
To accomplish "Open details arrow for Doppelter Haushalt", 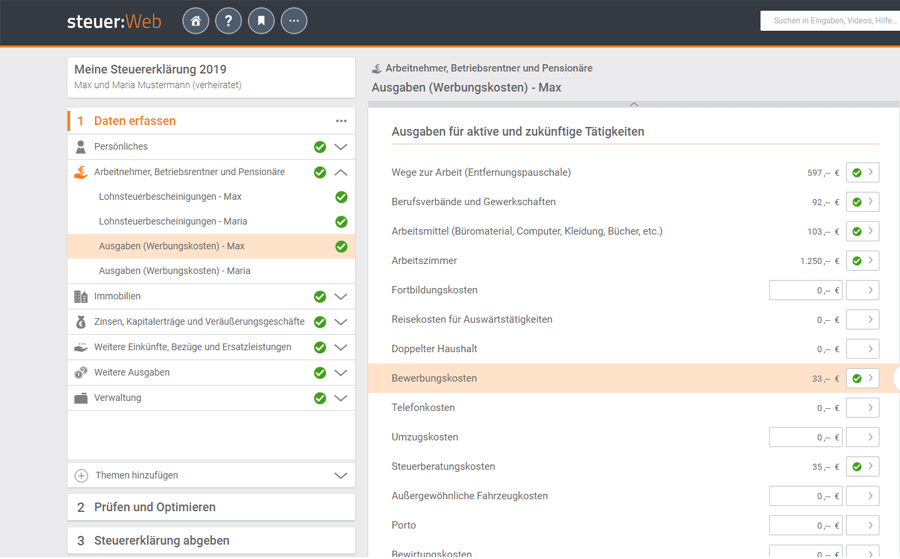I will 863,349.
